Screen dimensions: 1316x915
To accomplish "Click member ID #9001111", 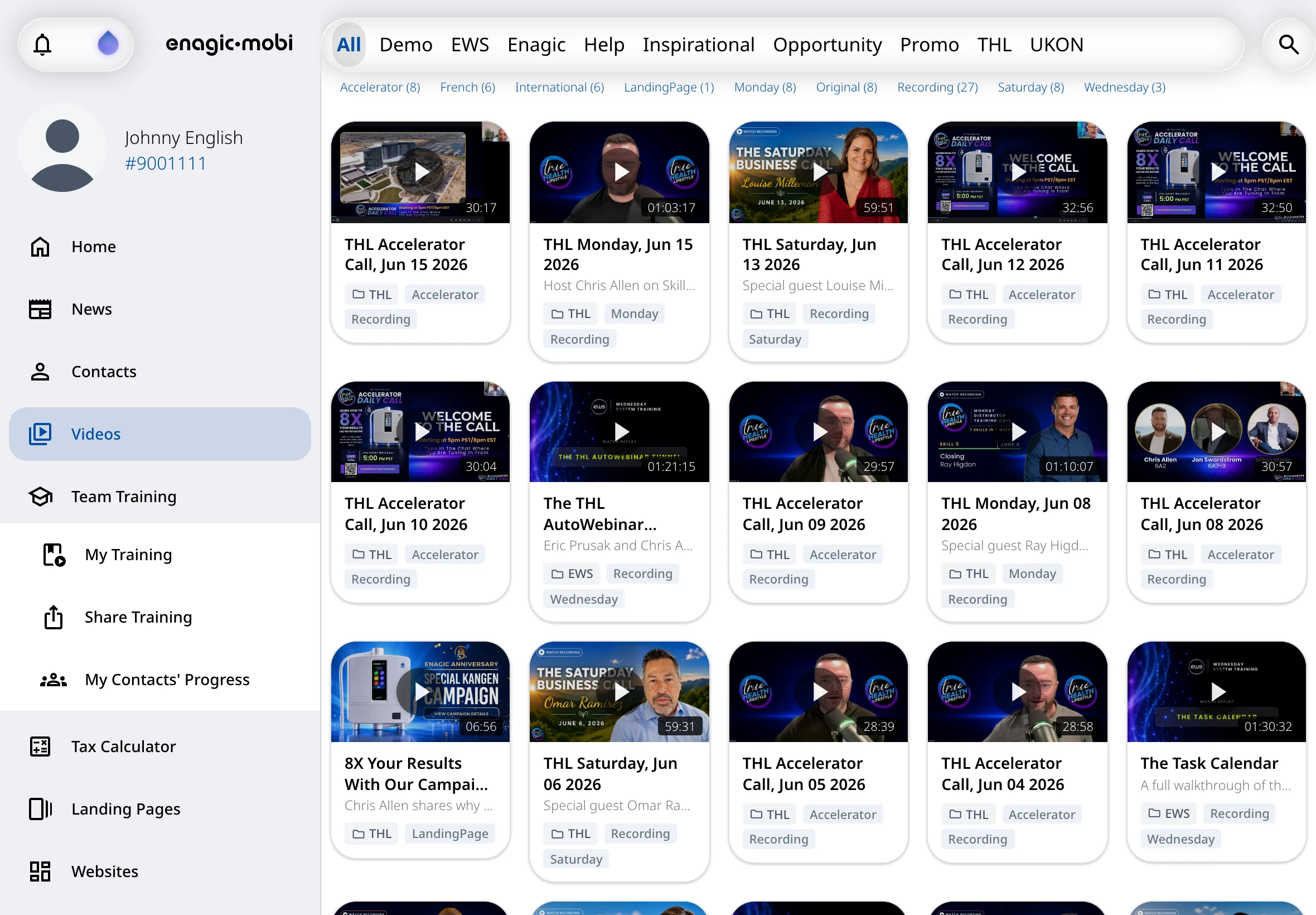I will (166, 163).
